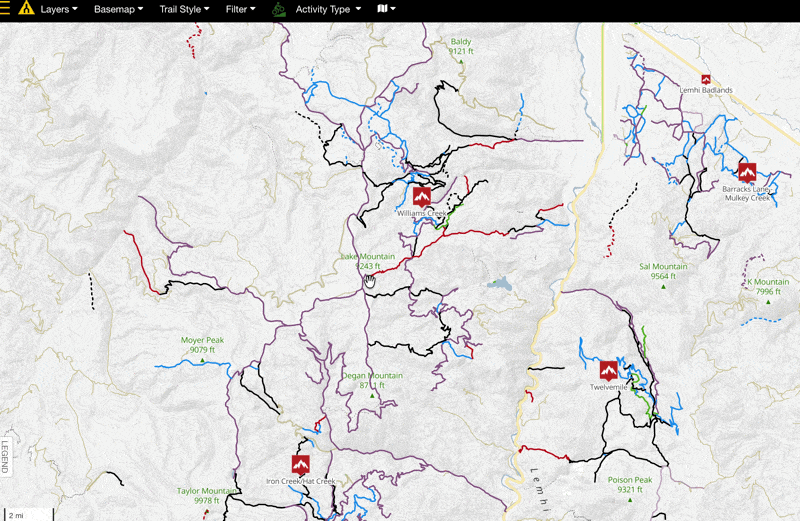Expand the Activity Type dropdown
Screen dimensions: 800x521
328,9
